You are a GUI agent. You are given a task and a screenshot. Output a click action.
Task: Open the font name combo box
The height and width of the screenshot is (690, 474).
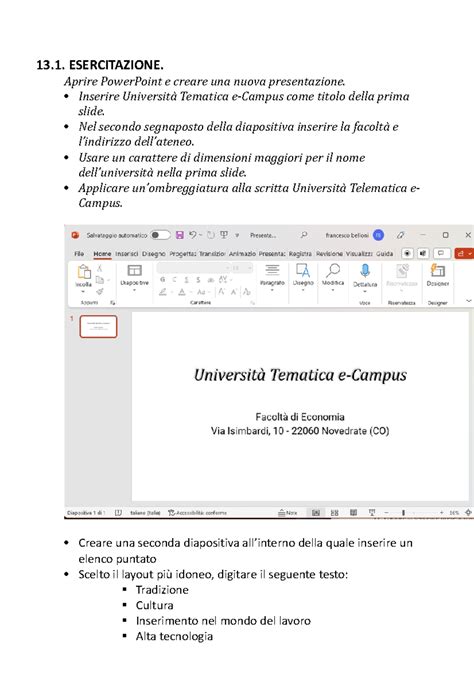194,268
